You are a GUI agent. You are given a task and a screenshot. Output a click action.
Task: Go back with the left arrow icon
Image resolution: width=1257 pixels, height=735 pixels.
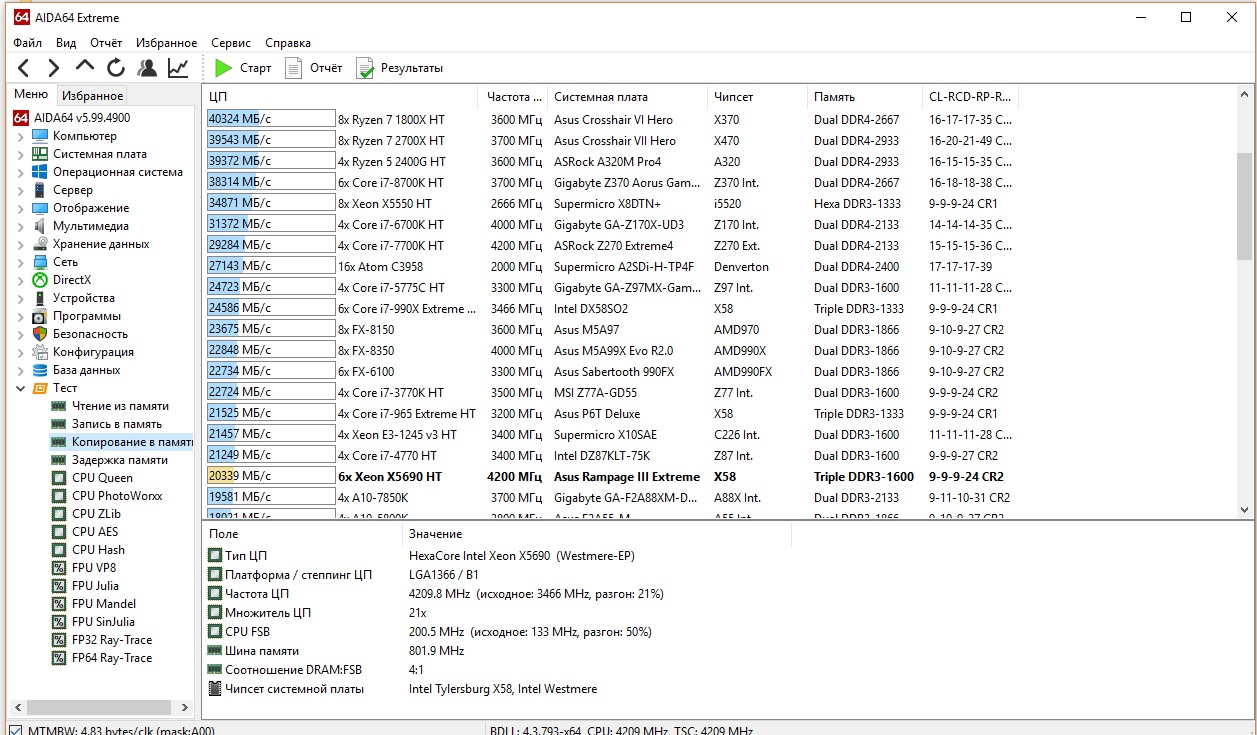pos(24,68)
